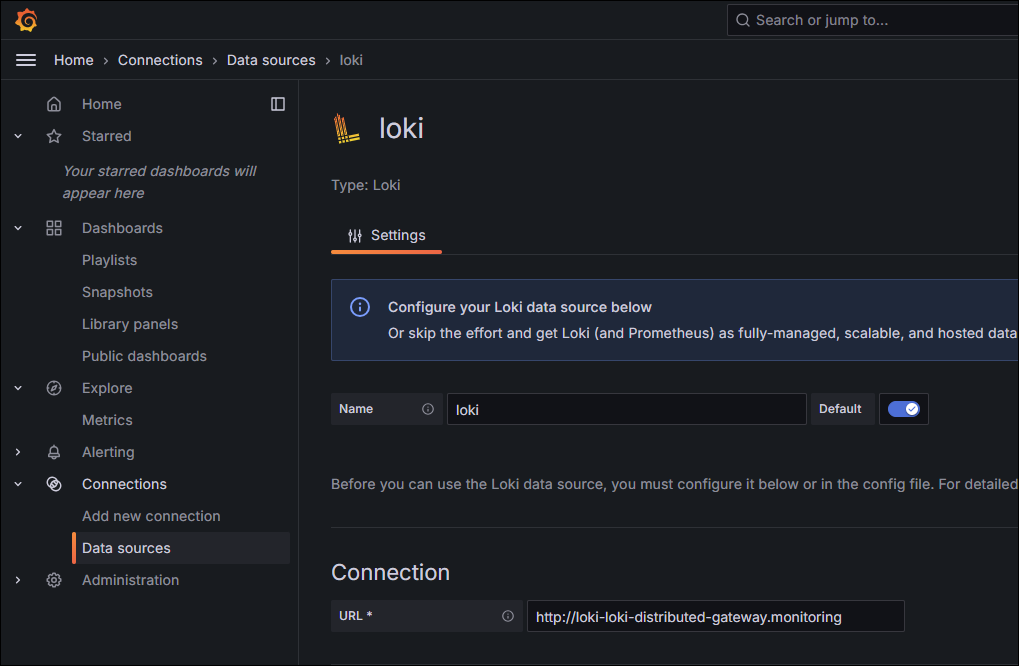1019x666 pixels.
Task: Collapse the Explore section chevron
Action: pos(18,388)
